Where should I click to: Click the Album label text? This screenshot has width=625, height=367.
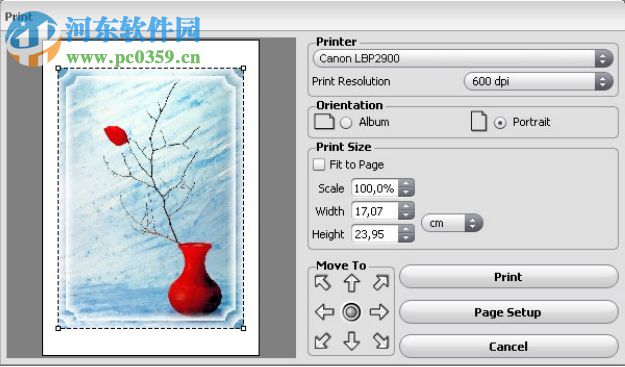[x=374, y=122]
